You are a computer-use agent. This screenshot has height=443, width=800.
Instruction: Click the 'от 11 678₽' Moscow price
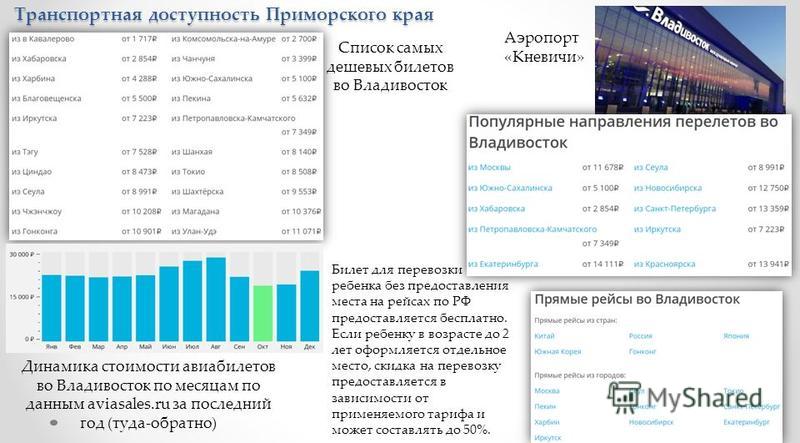pyautogui.click(x=603, y=167)
